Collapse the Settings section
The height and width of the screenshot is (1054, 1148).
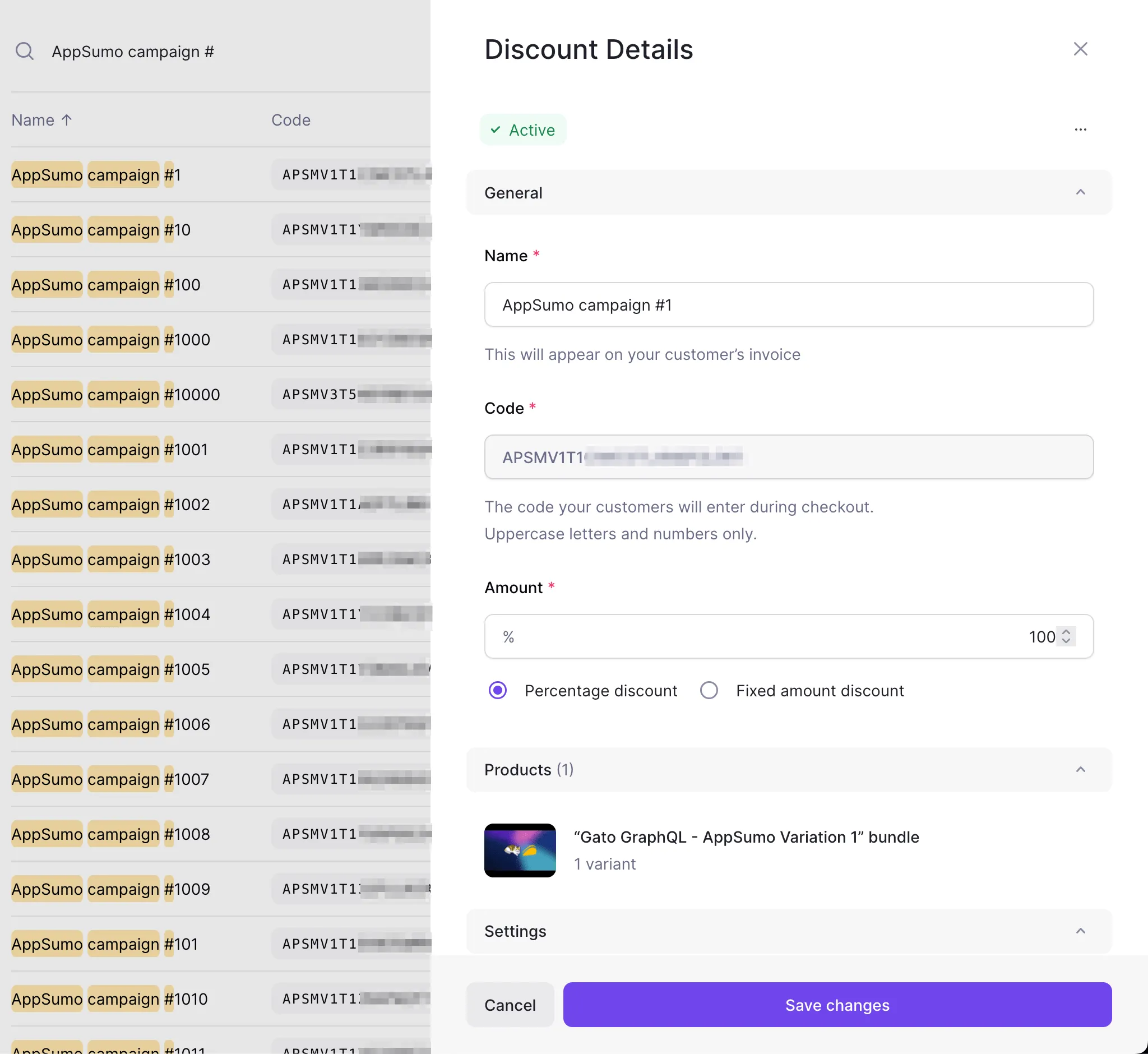[789, 931]
